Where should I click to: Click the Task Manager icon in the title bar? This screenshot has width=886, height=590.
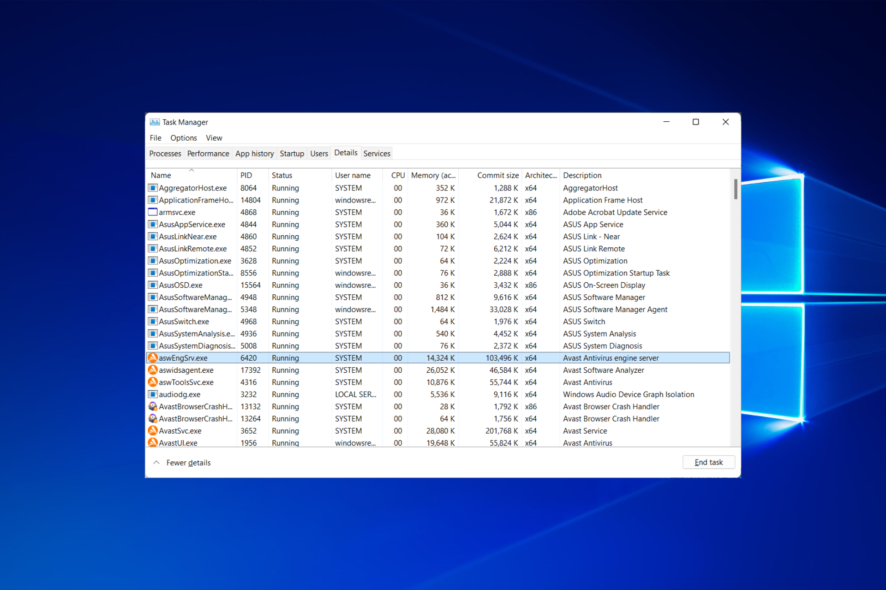coord(153,121)
